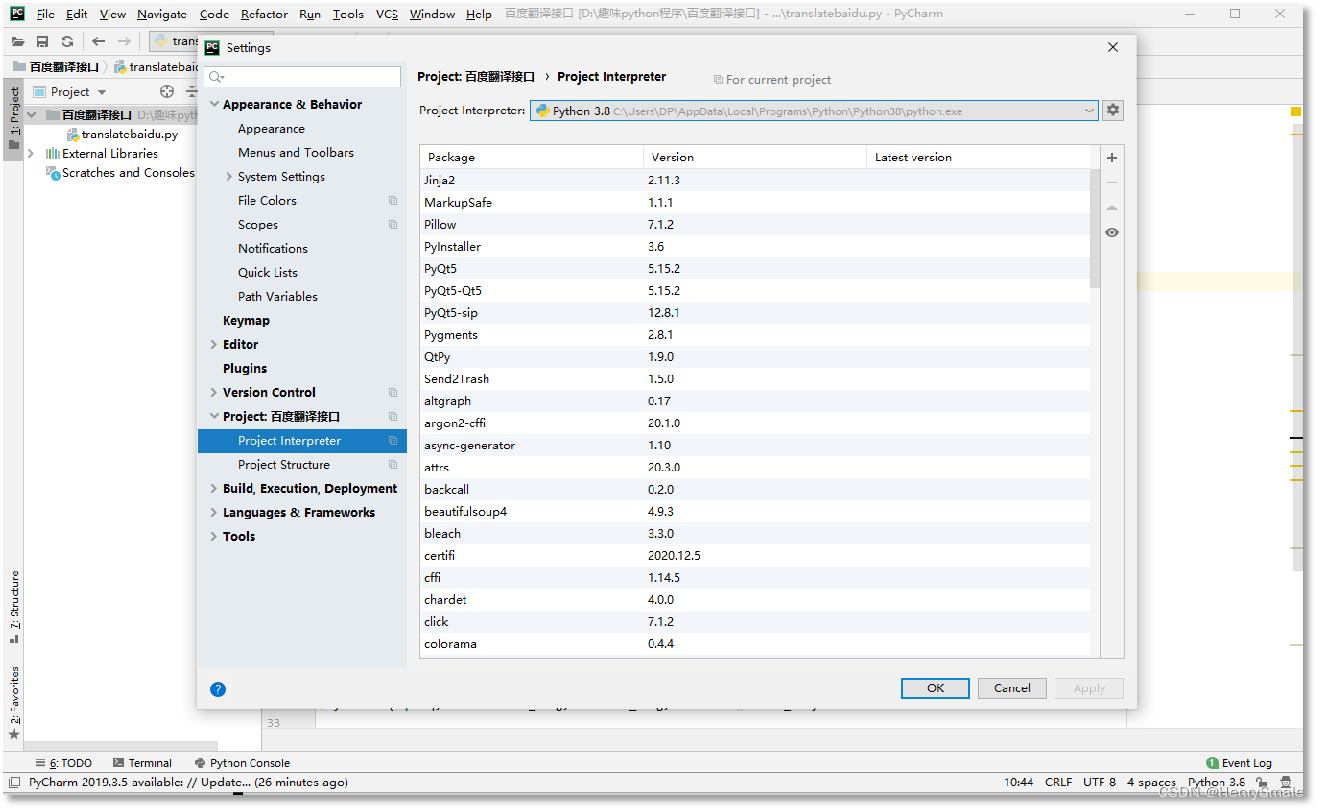This screenshot has height=810, width=1319.
Task: Click the forward navigation arrow
Action: [x=124, y=41]
